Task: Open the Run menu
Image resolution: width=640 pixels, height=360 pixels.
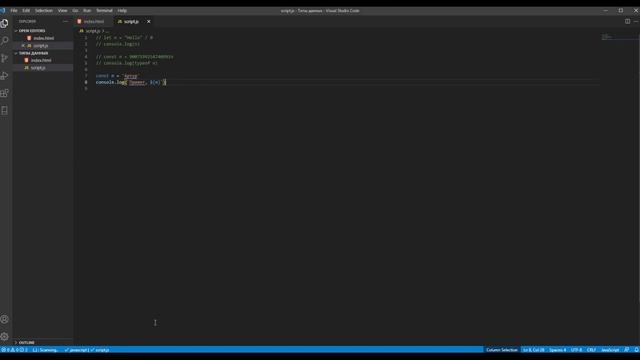Action: coord(87,11)
